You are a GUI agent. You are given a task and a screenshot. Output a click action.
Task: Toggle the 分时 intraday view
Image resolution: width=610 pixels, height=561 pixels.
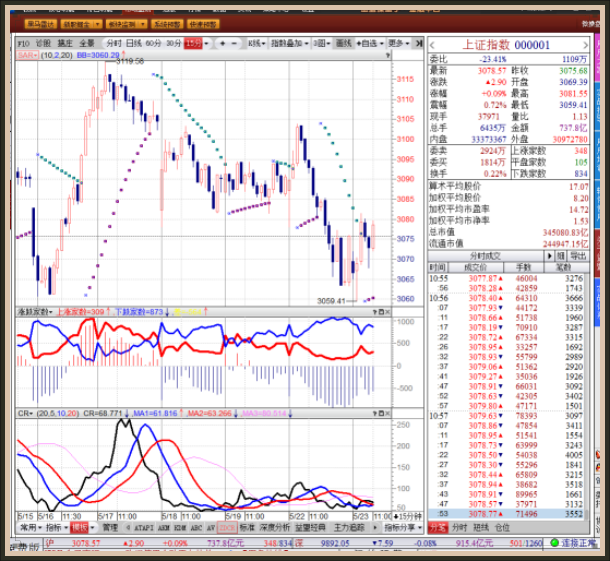pyautogui.click(x=113, y=44)
